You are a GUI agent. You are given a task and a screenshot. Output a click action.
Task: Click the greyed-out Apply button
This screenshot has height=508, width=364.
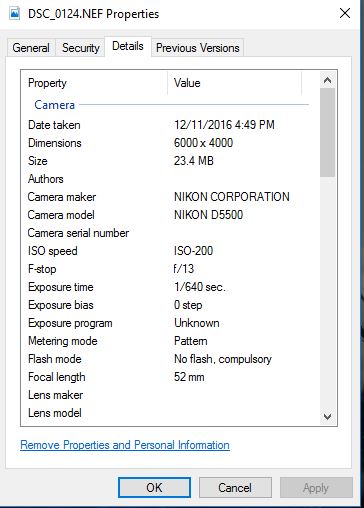click(316, 488)
